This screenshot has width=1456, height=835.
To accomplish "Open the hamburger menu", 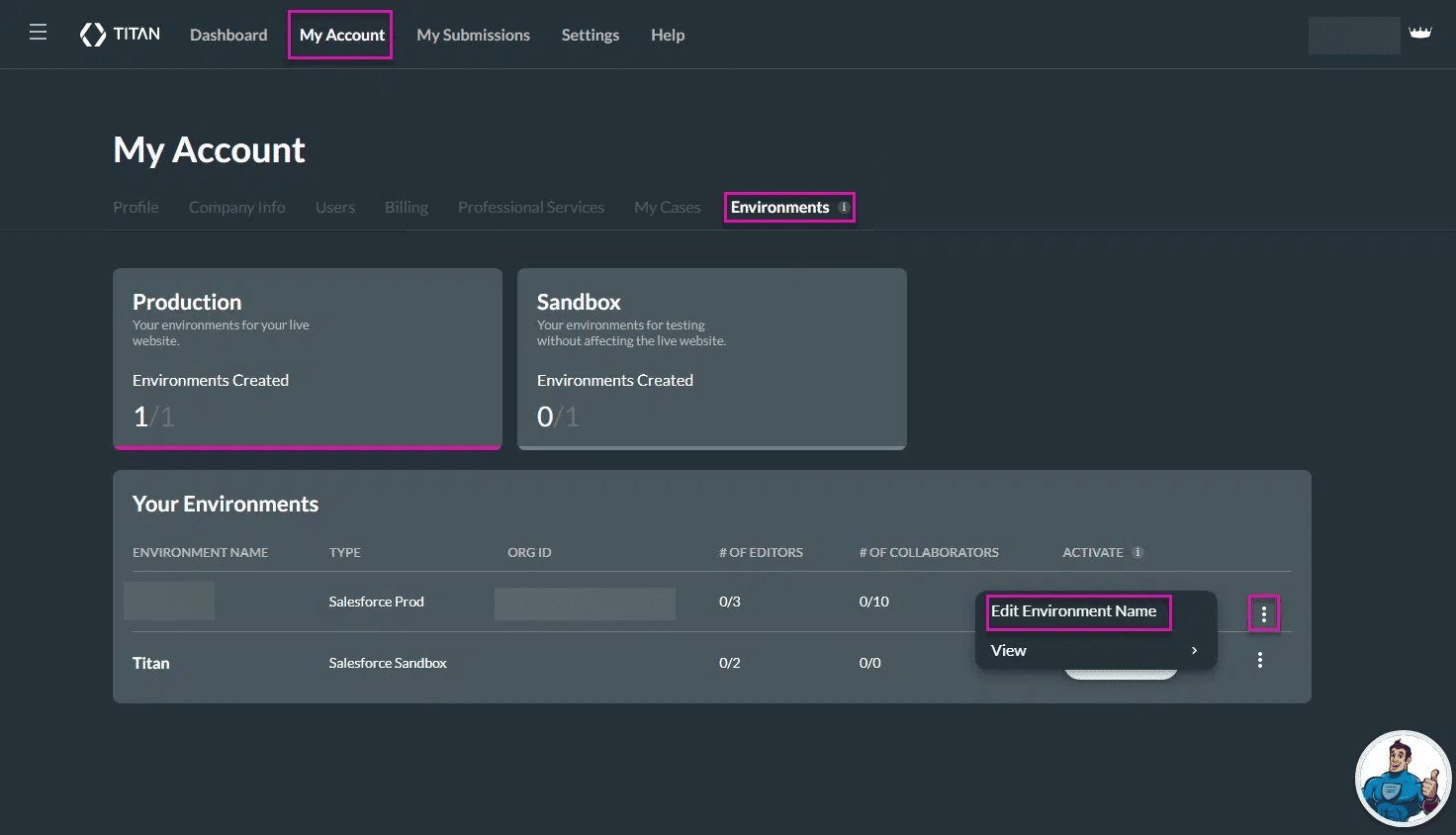I will click(39, 33).
